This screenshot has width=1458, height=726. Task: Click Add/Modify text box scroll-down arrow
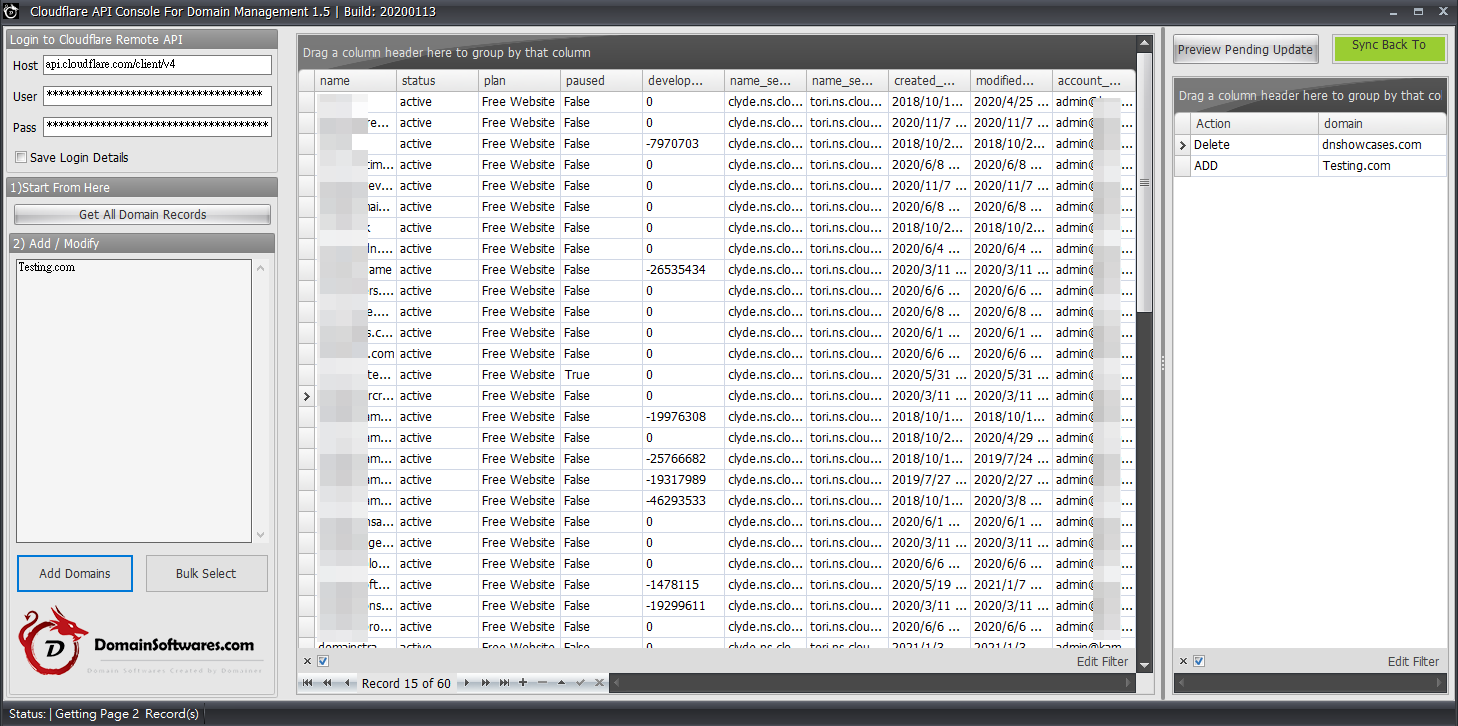261,535
